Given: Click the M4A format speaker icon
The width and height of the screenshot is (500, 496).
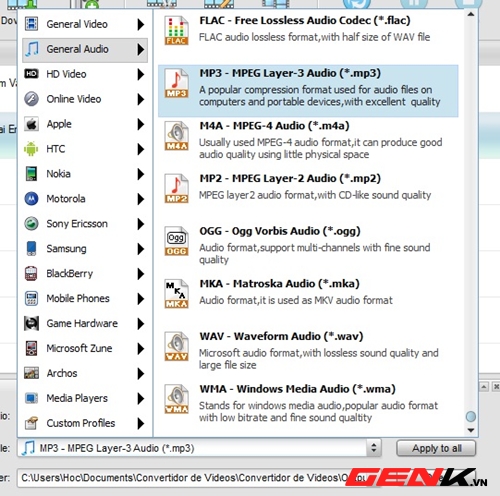Looking at the screenshot, I should pos(176,136).
